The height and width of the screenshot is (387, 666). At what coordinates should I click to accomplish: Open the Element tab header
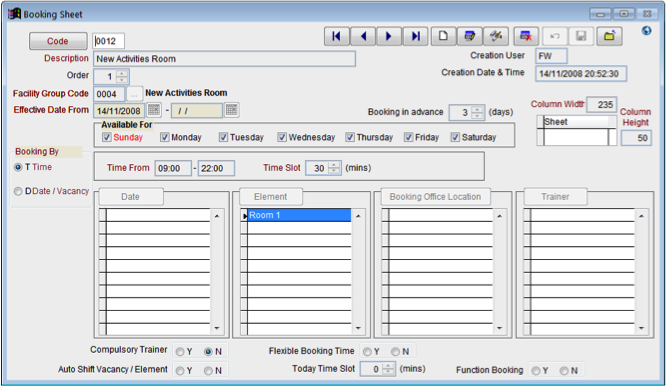pos(271,197)
